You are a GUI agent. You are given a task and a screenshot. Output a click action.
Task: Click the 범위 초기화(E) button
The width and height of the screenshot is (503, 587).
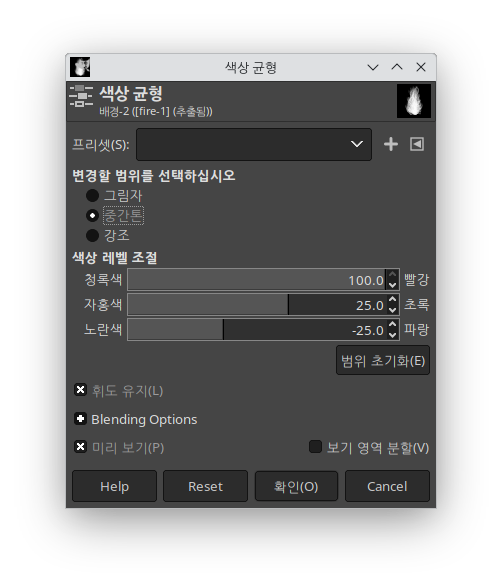point(383,361)
